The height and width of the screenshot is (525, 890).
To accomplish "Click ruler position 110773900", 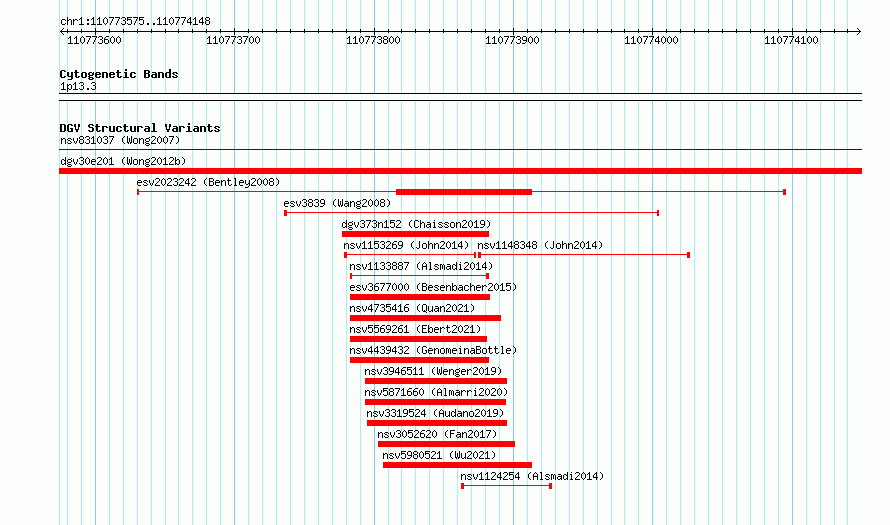I will click(x=512, y=40).
